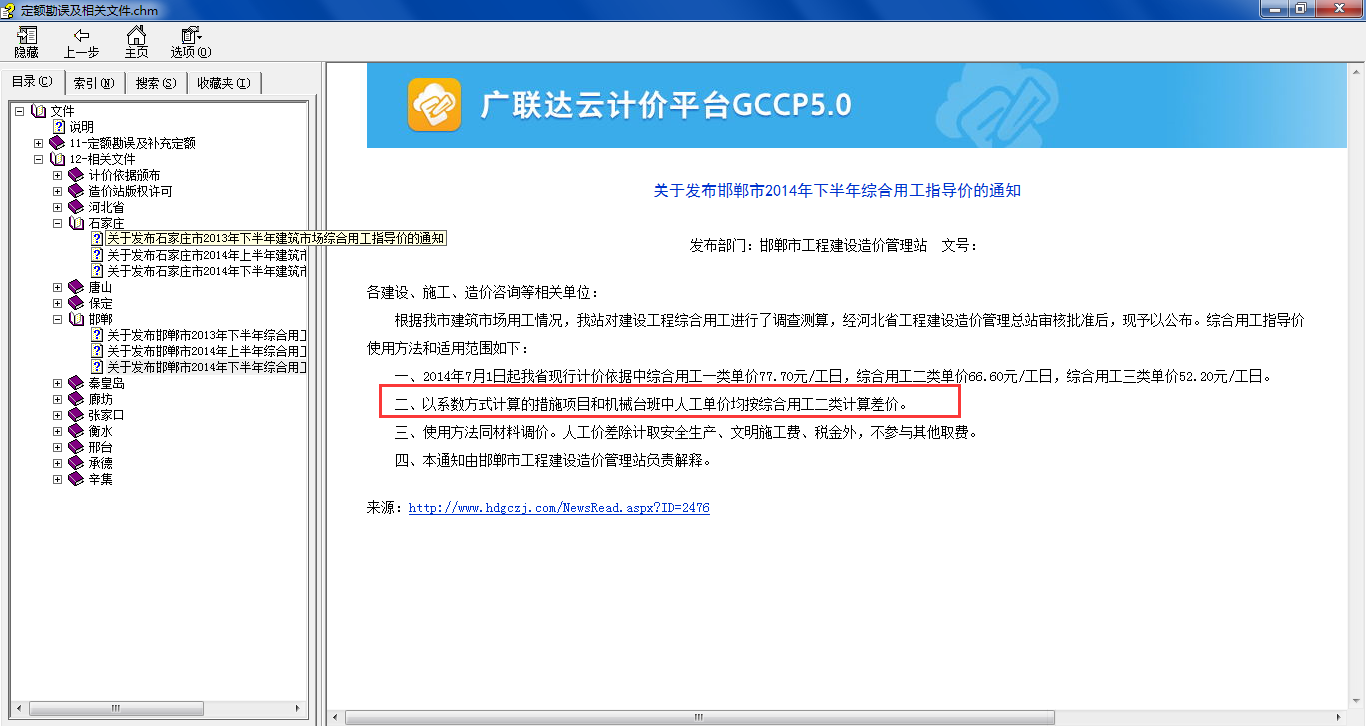This screenshot has height=726, width=1366.
Task: Select the 廊坊 label in tree
Action: 100,399
